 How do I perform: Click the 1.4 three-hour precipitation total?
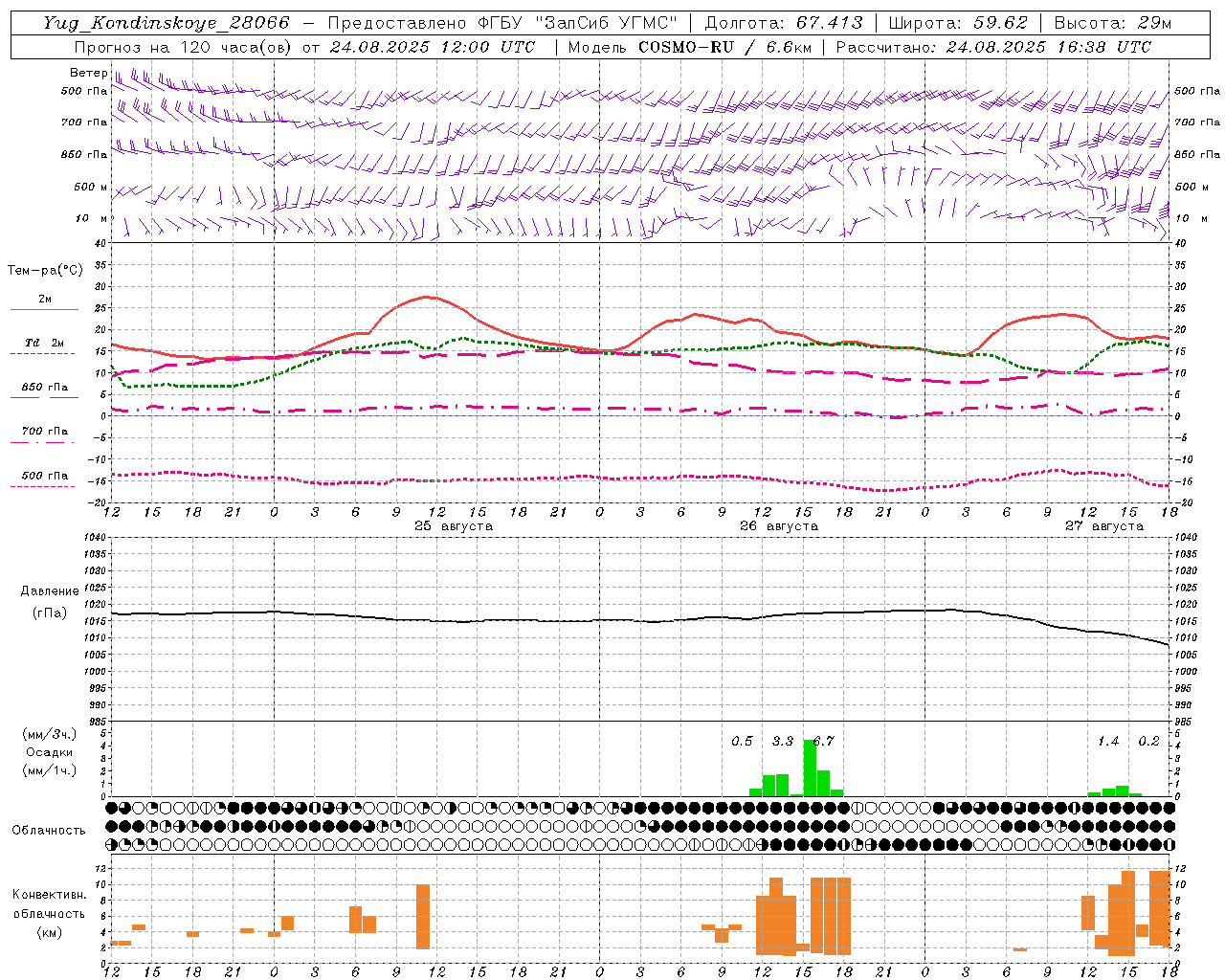tap(1108, 741)
